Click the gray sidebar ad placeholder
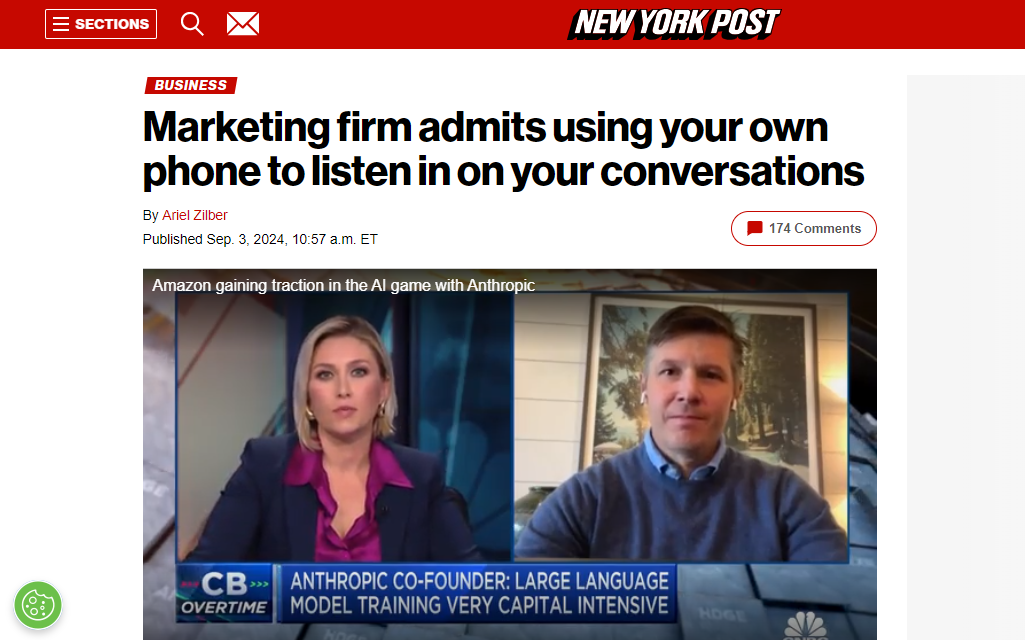 (966, 358)
